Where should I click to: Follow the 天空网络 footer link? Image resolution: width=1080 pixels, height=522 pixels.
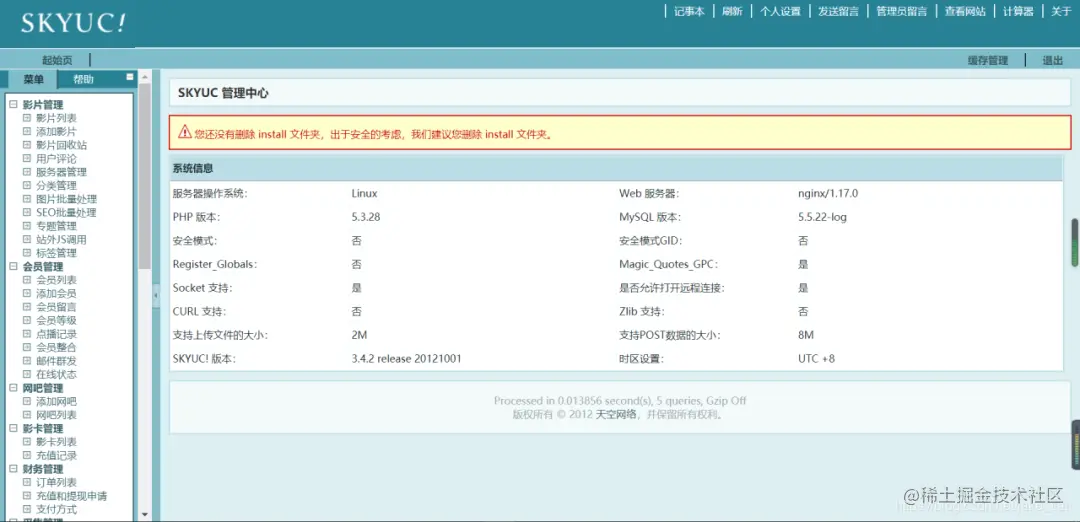pyautogui.click(x=616, y=415)
